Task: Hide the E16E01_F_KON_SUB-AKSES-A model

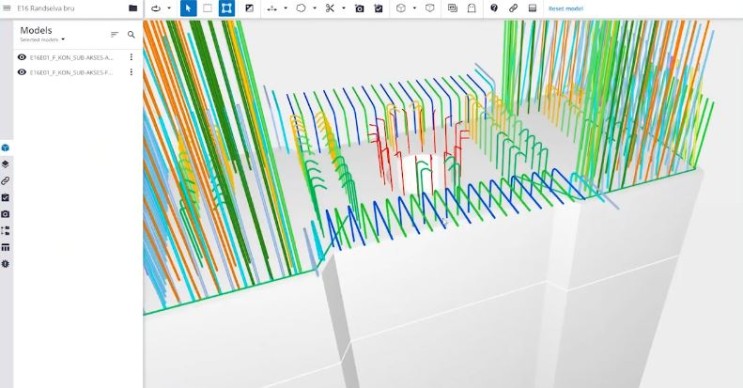Action: tap(21, 57)
